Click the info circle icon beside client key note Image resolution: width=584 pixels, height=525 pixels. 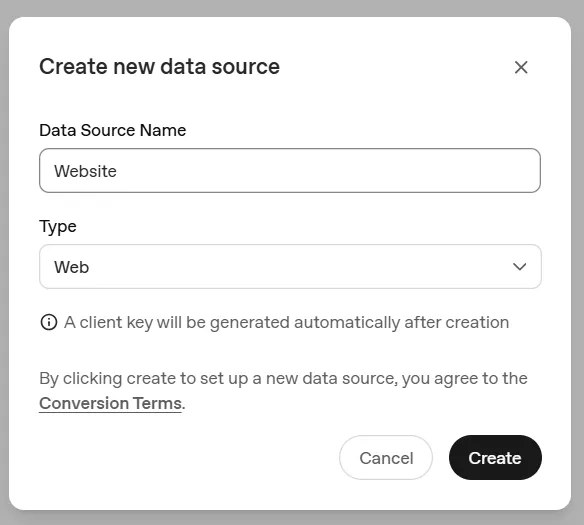tap(49, 322)
